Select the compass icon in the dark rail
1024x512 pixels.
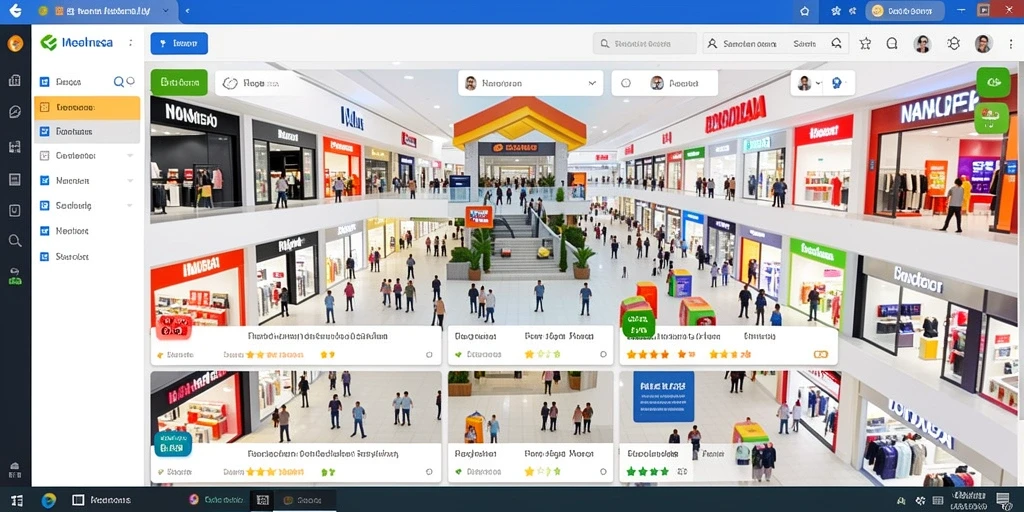pyautogui.click(x=15, y=112)
